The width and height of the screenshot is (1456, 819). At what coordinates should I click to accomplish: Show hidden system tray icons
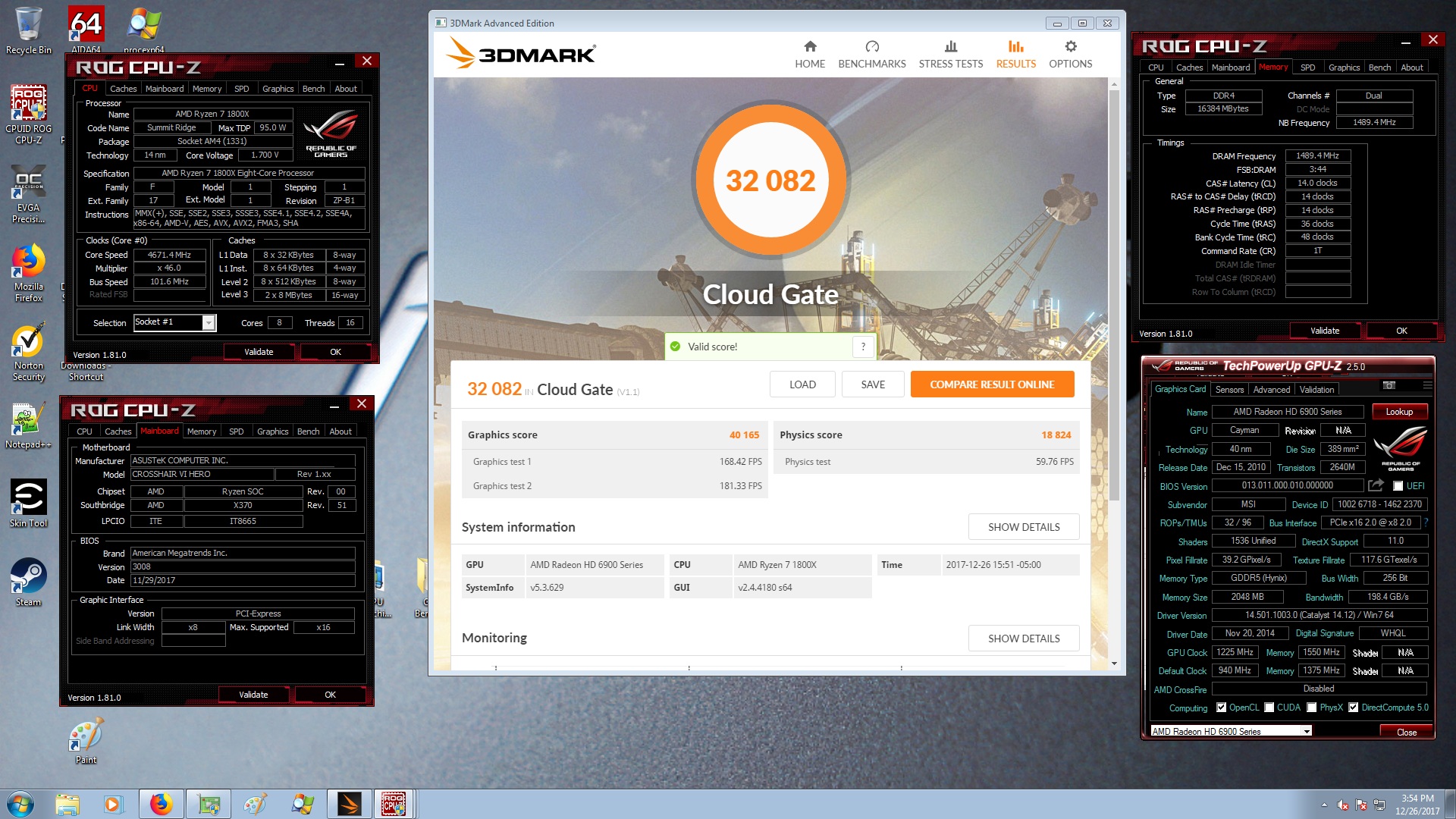pyautogui.click(x=1324, y=805)
